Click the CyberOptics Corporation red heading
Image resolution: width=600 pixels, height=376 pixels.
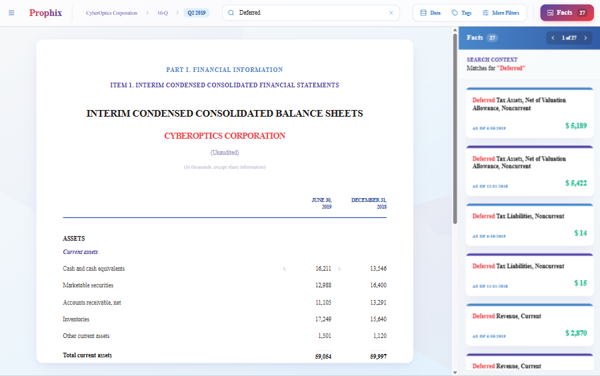coord(225,136)
